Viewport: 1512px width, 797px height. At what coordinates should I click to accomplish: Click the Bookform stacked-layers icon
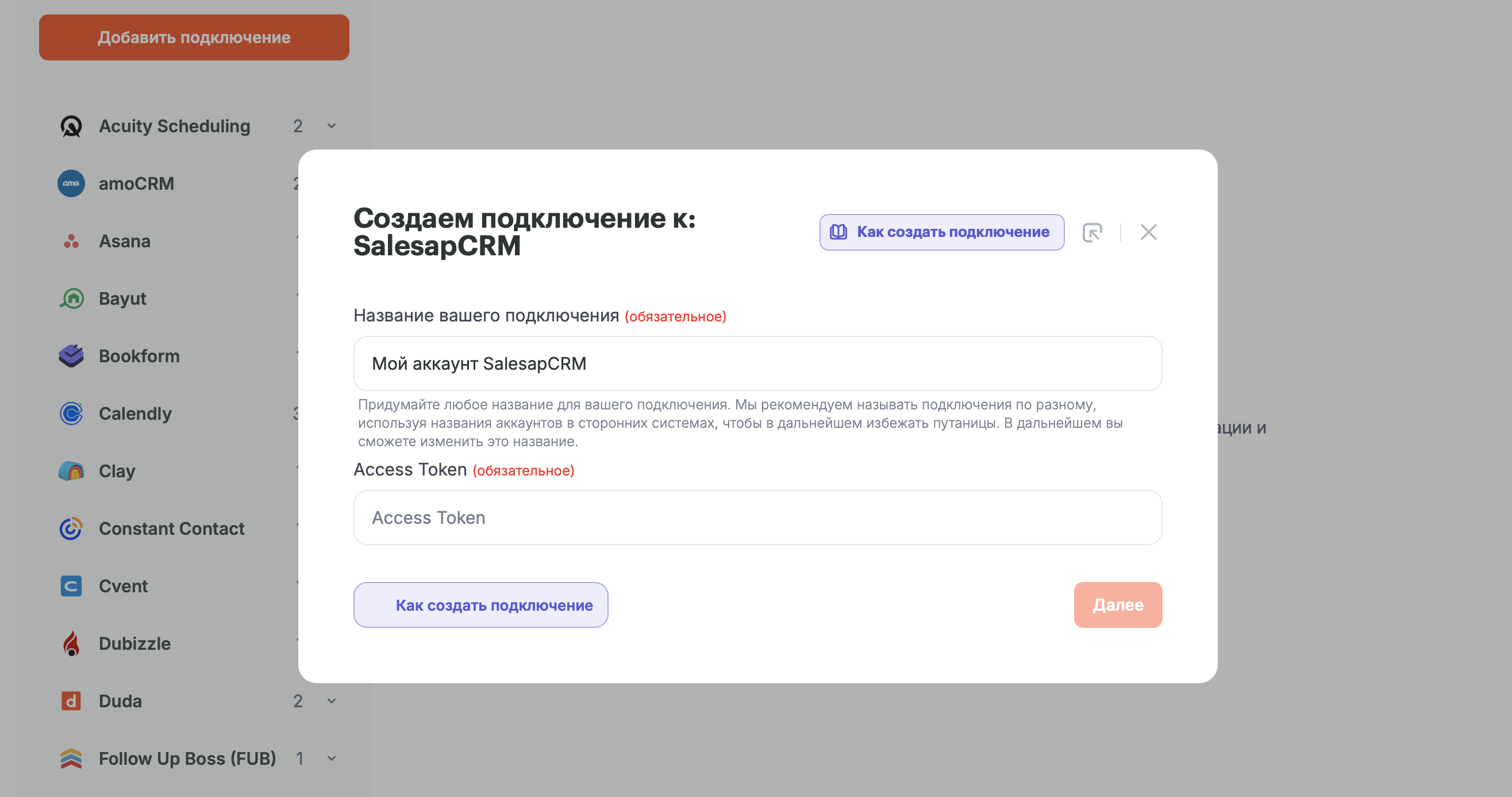click(x=71, y=356)
